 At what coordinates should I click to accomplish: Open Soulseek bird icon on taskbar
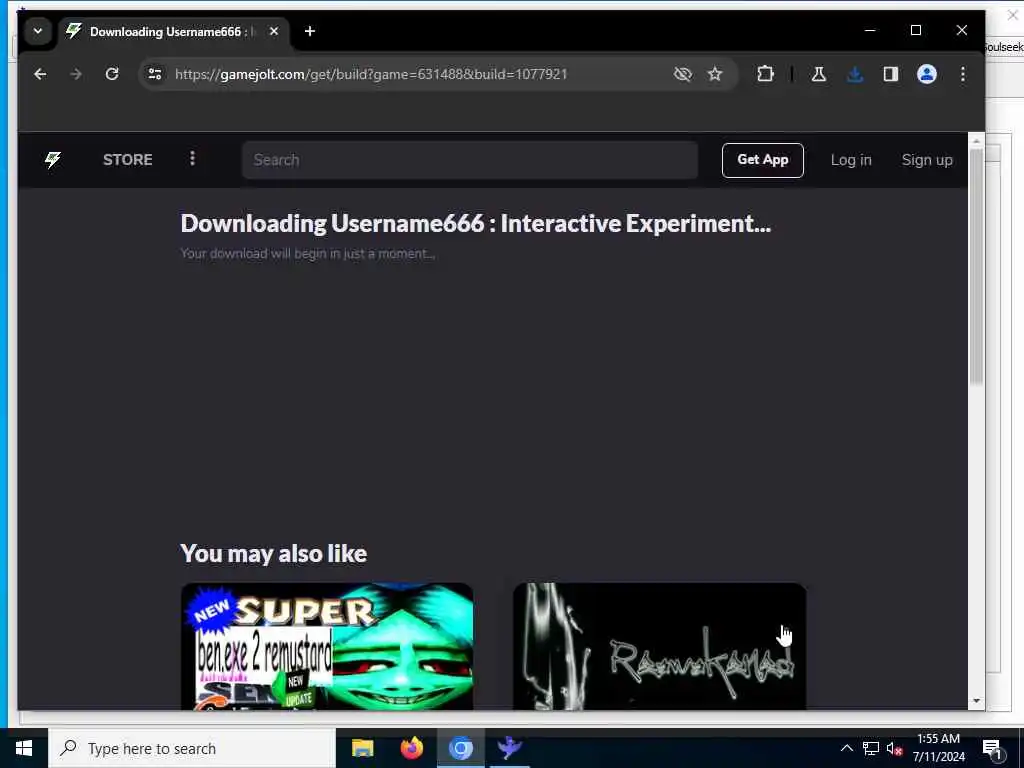pyautogui.click(x=509, y=748)
